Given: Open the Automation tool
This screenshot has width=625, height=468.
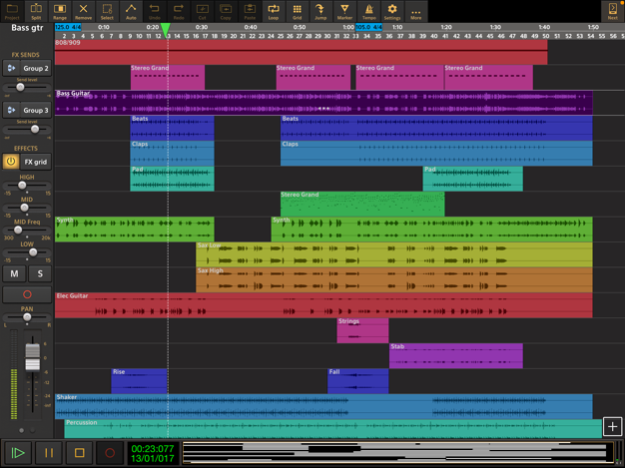Looking at the screenshot, I should pyautogui.click(x=131, y=11).
